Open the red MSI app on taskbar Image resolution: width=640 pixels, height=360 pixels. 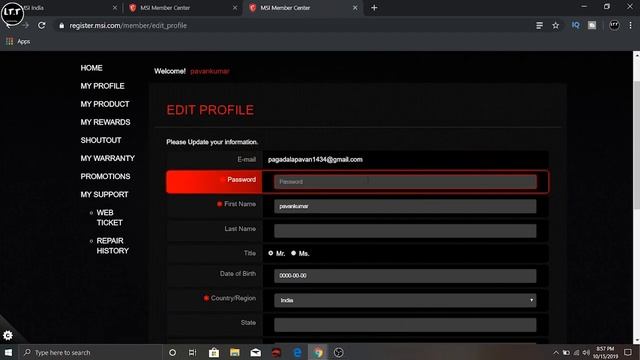(276, 352)
